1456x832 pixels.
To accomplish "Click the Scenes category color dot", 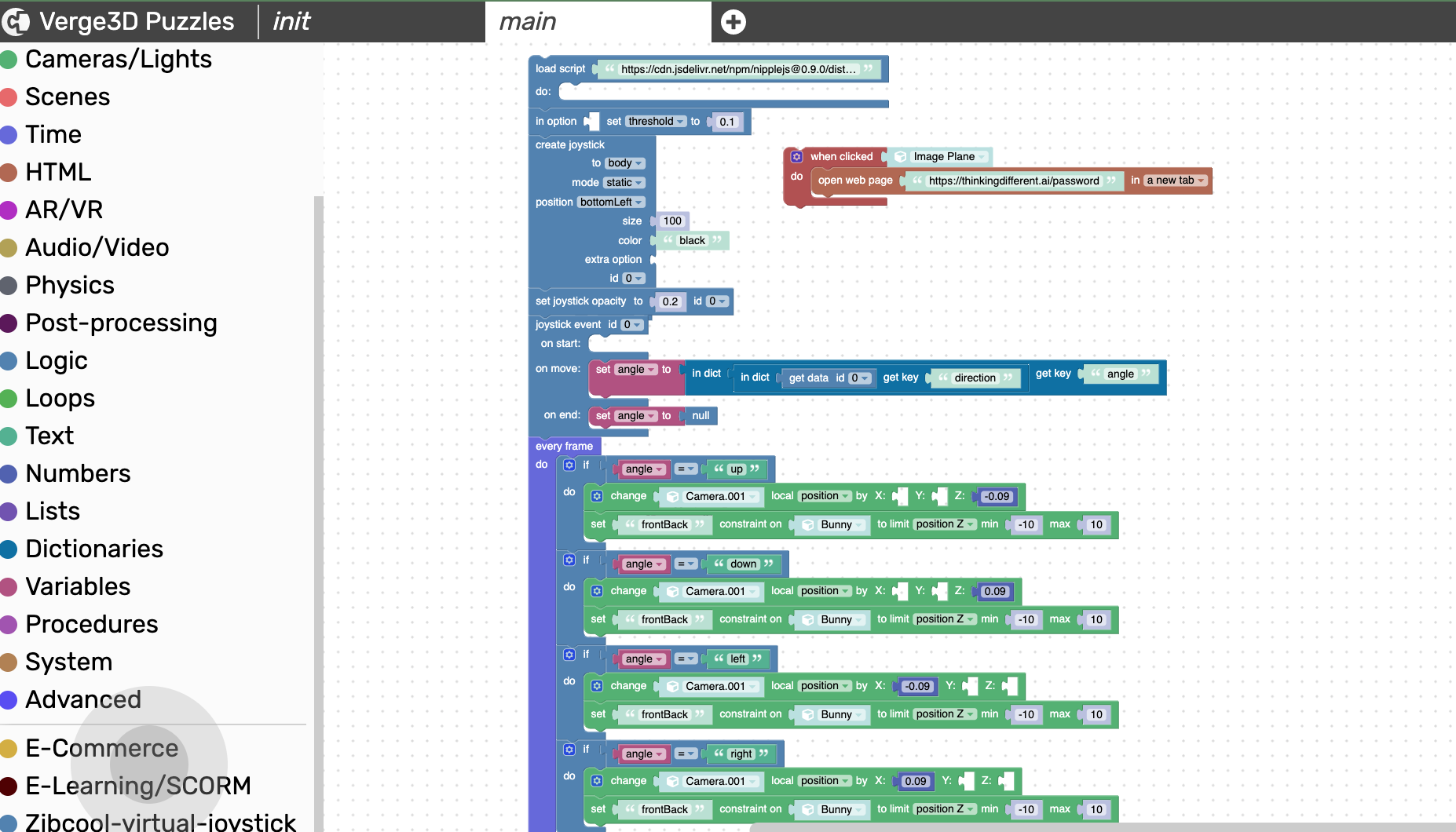I will tap(9, 97).
